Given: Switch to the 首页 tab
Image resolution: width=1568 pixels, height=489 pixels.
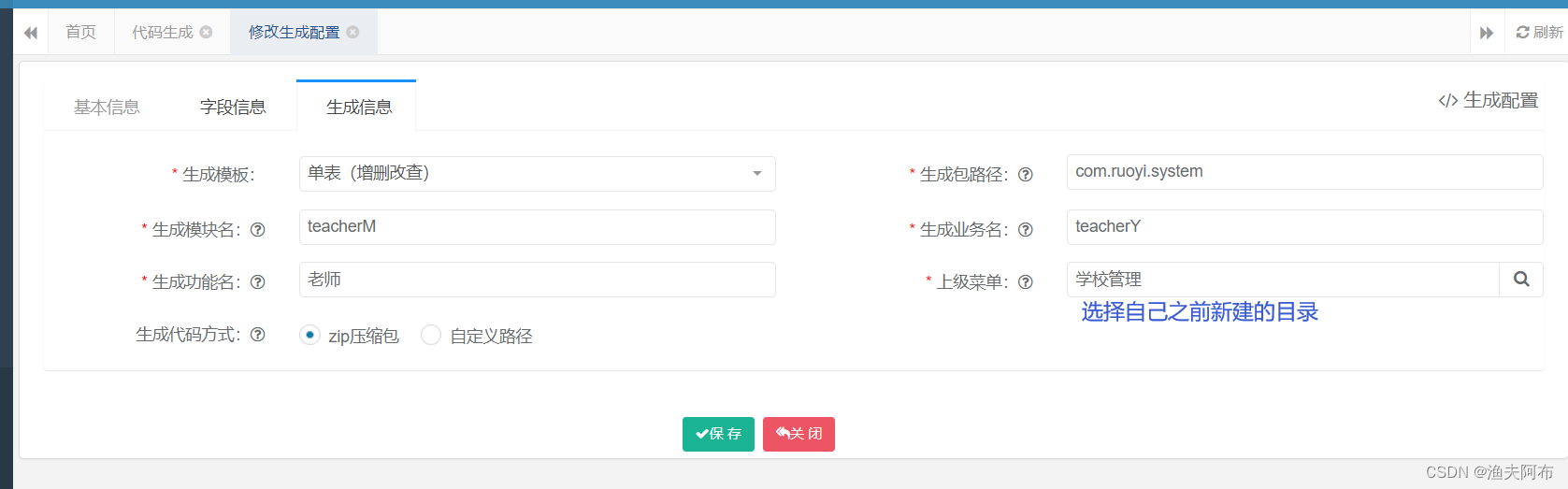Looking at the screenshot, I should [x=80, y=32].
